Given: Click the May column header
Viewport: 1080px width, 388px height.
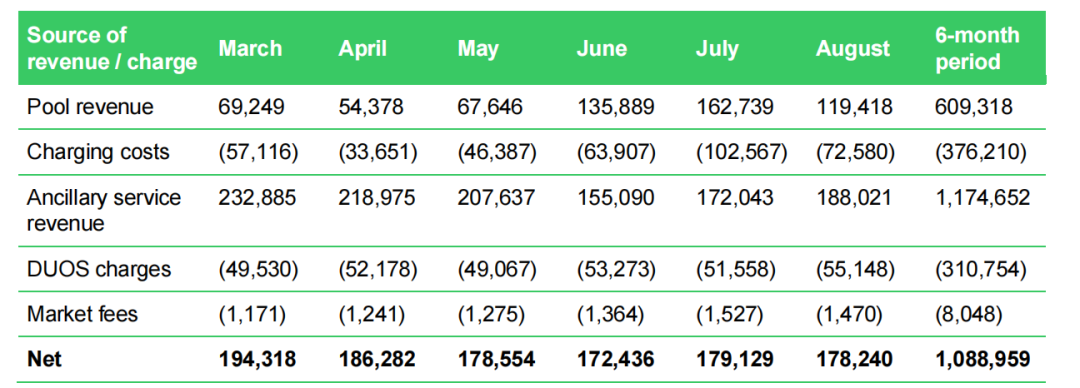Looking at the screenshot, I should (478, 50).
